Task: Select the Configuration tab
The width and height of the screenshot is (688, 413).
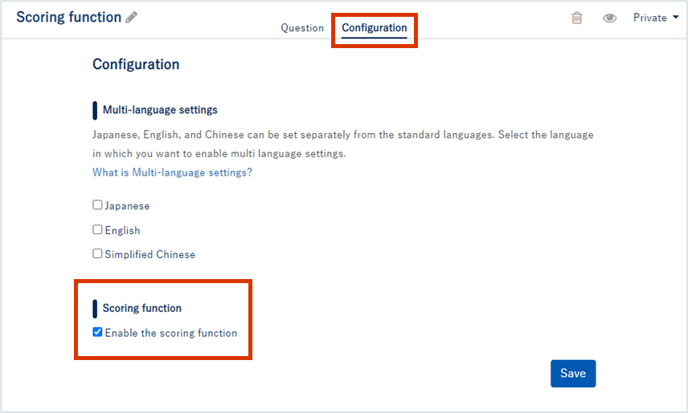Action: [374, 28]
